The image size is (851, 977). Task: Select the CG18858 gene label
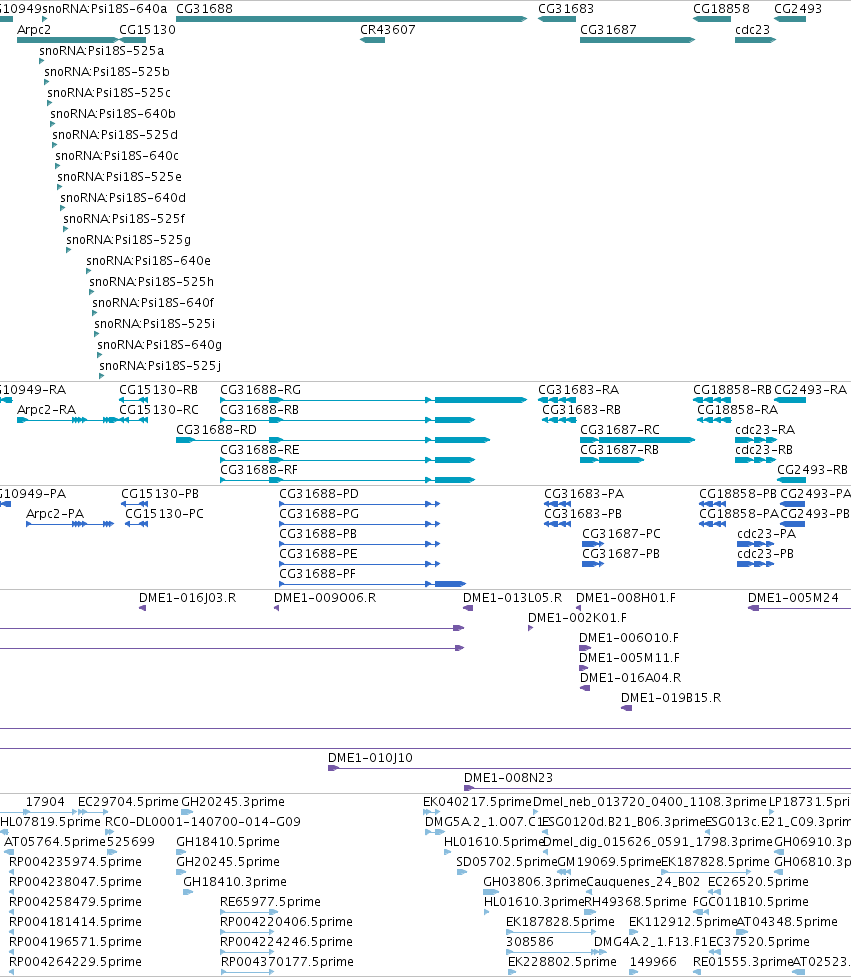click(x=721, y=9)
